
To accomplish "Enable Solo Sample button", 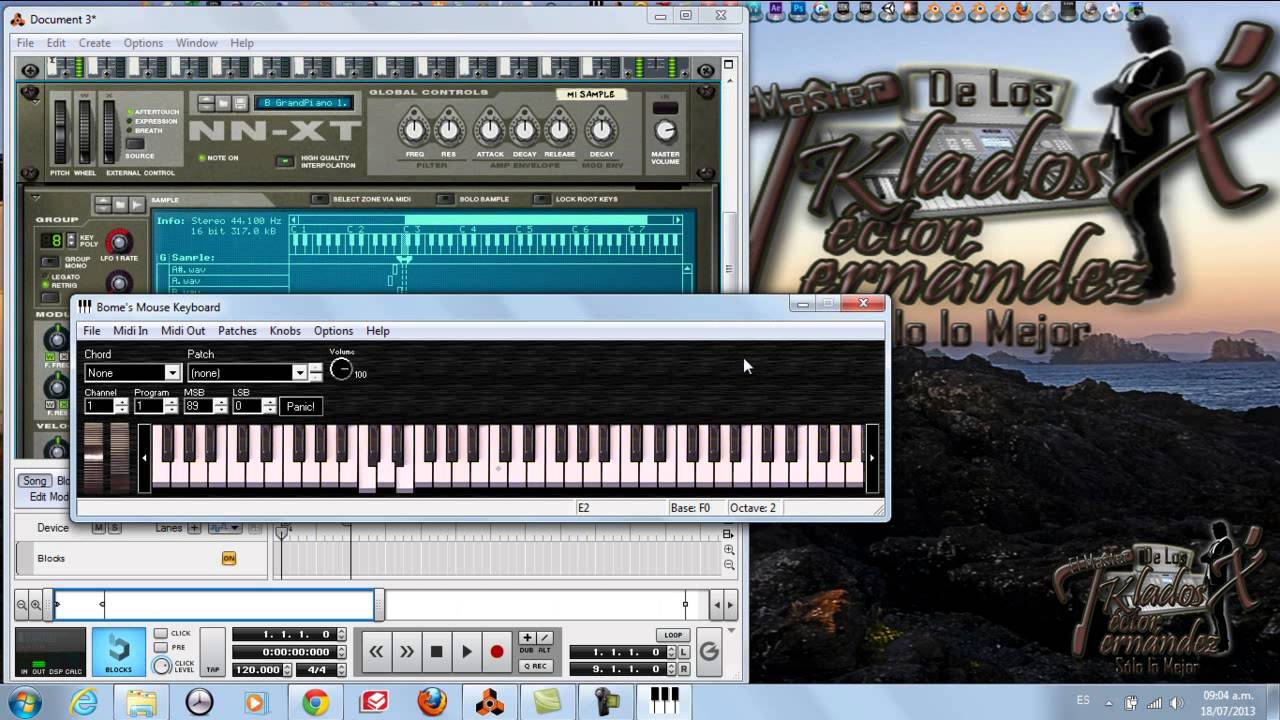I will (444, 199).
